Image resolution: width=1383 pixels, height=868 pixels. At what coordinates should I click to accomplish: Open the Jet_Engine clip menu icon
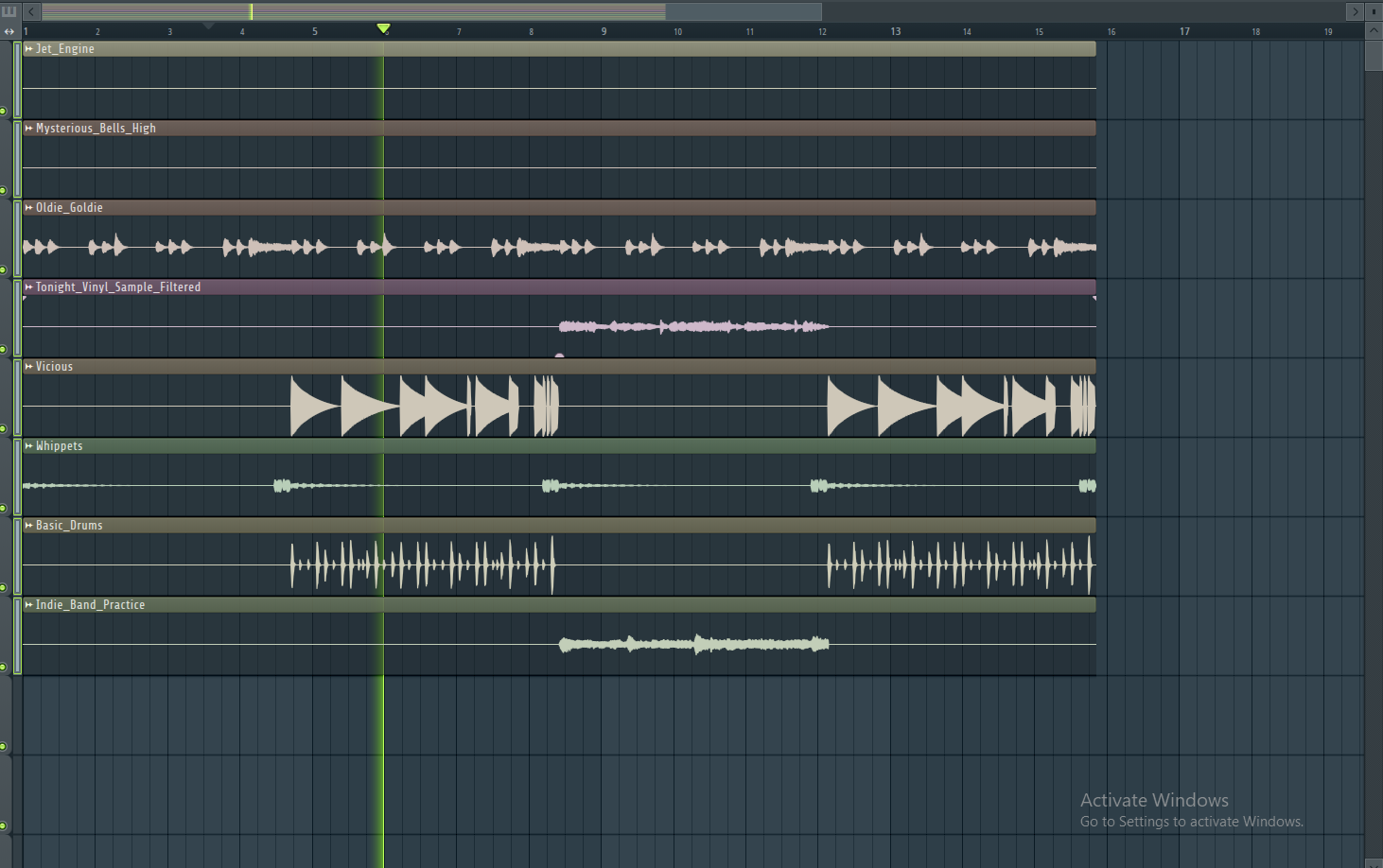click(28, 48)
